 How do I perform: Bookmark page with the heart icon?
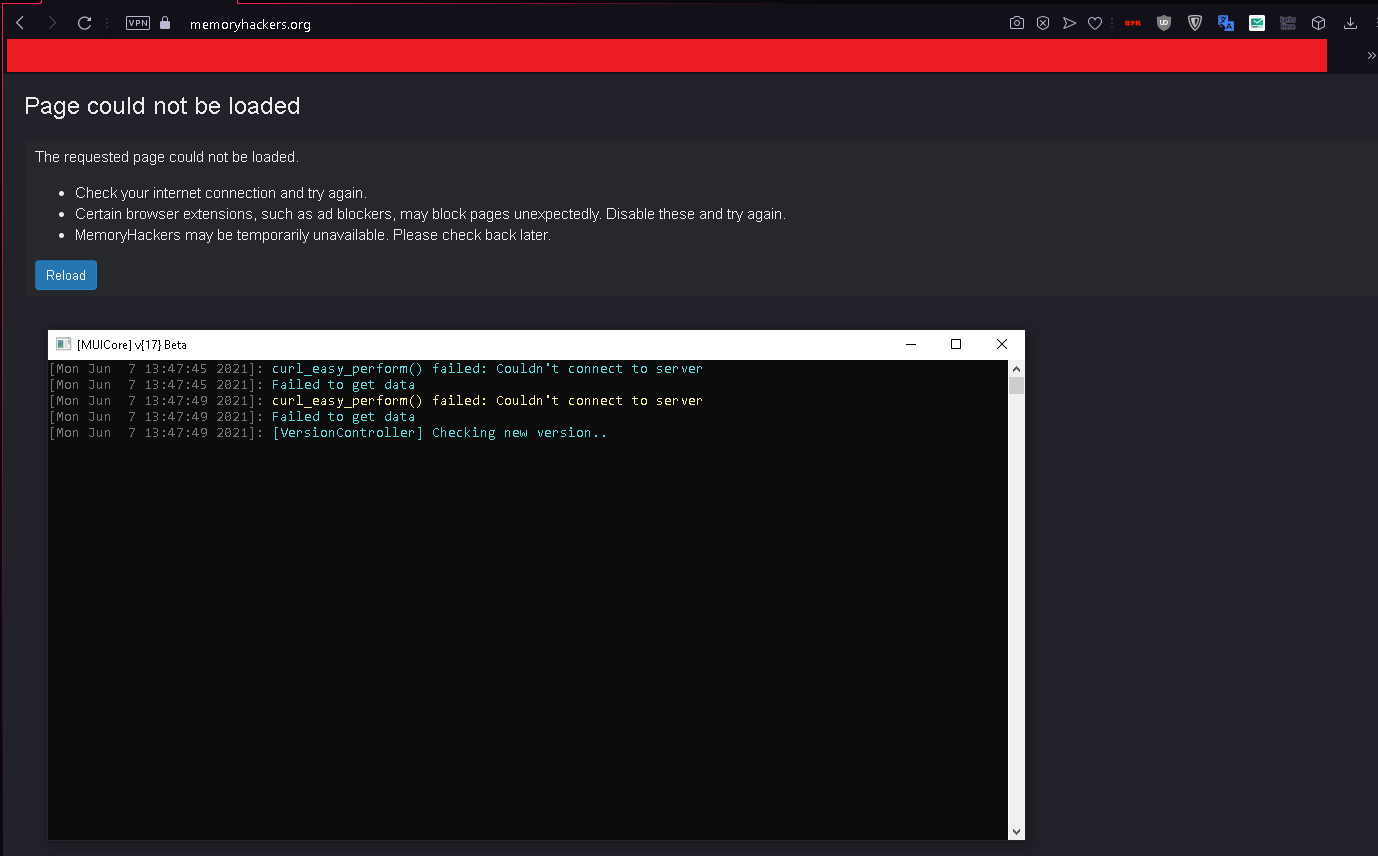coord(1095,23)
